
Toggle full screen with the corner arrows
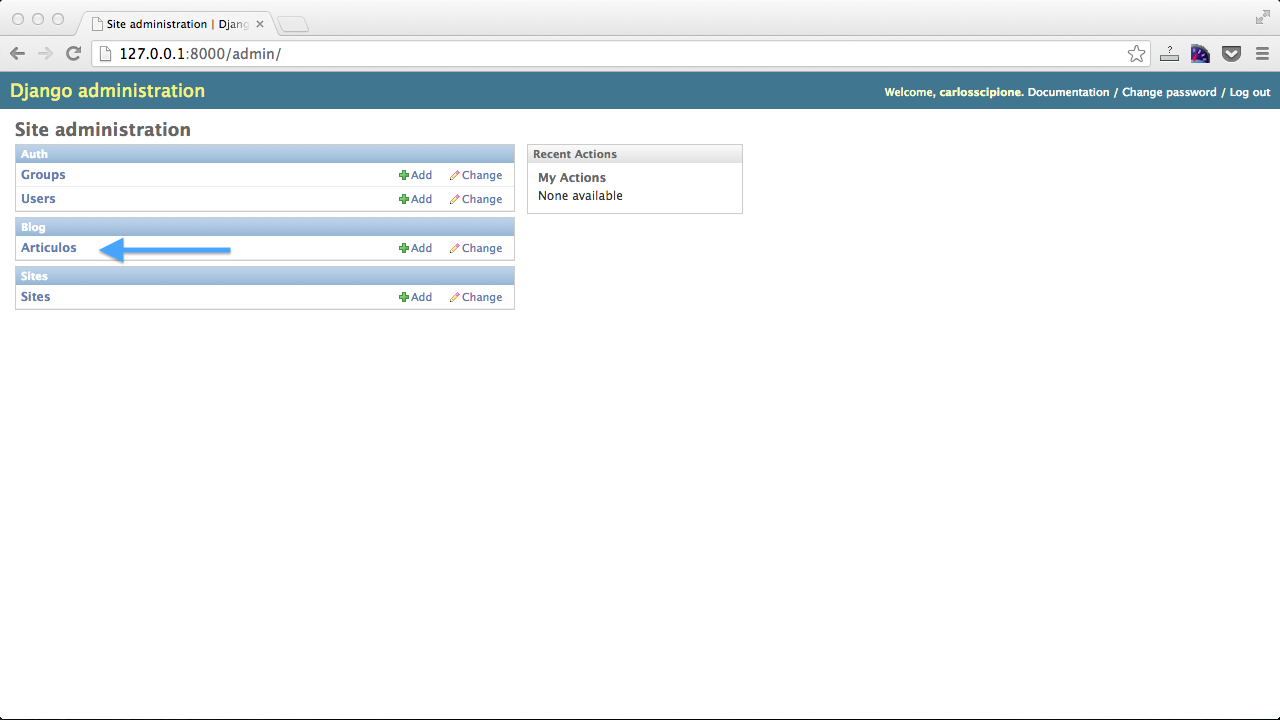(x=1262, y=17)
